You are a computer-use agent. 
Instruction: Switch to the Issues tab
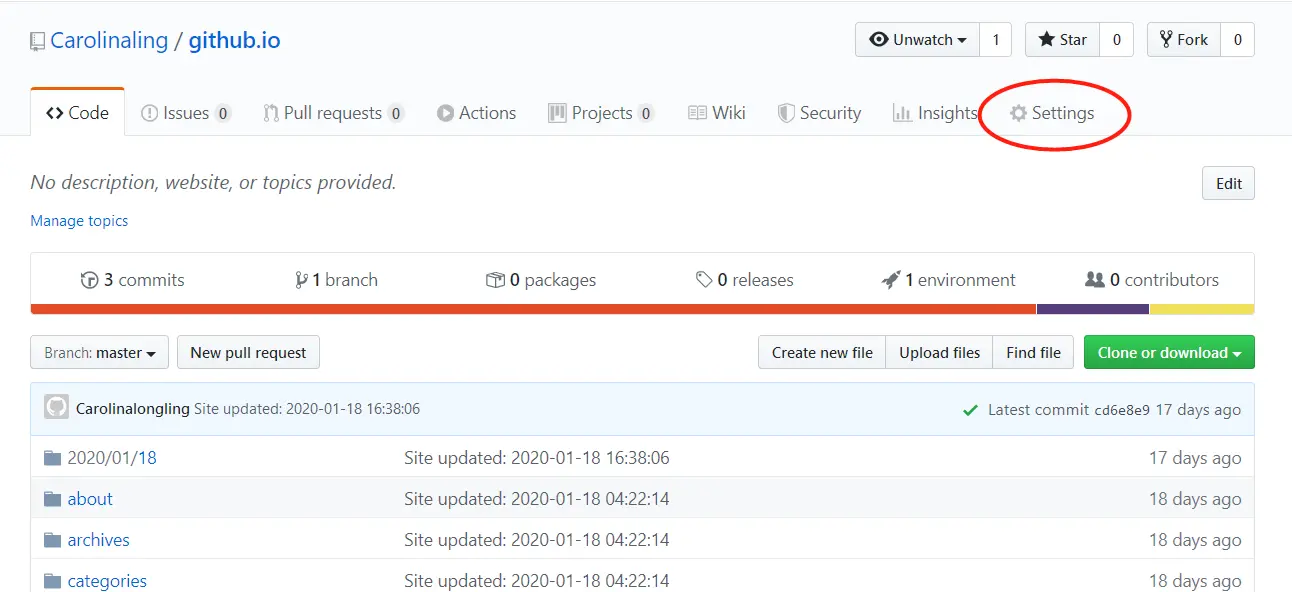pos(186,113)
